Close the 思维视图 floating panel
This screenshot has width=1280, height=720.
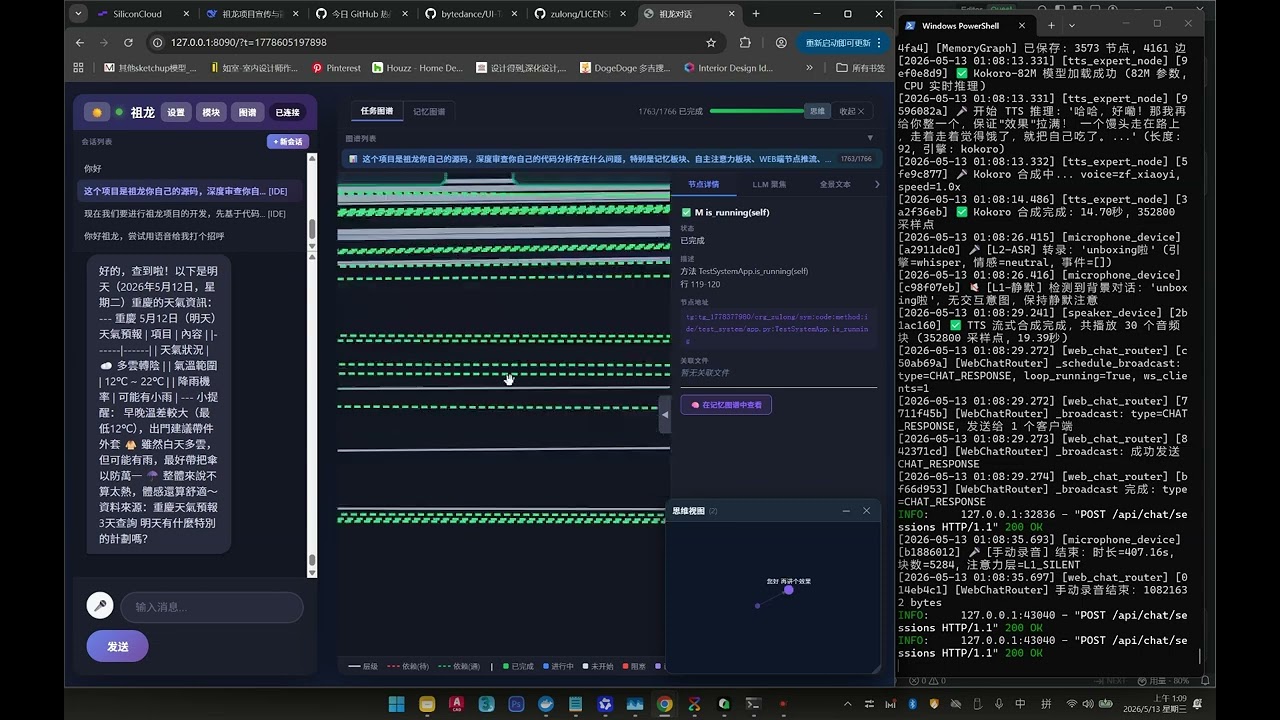(866, 511)
